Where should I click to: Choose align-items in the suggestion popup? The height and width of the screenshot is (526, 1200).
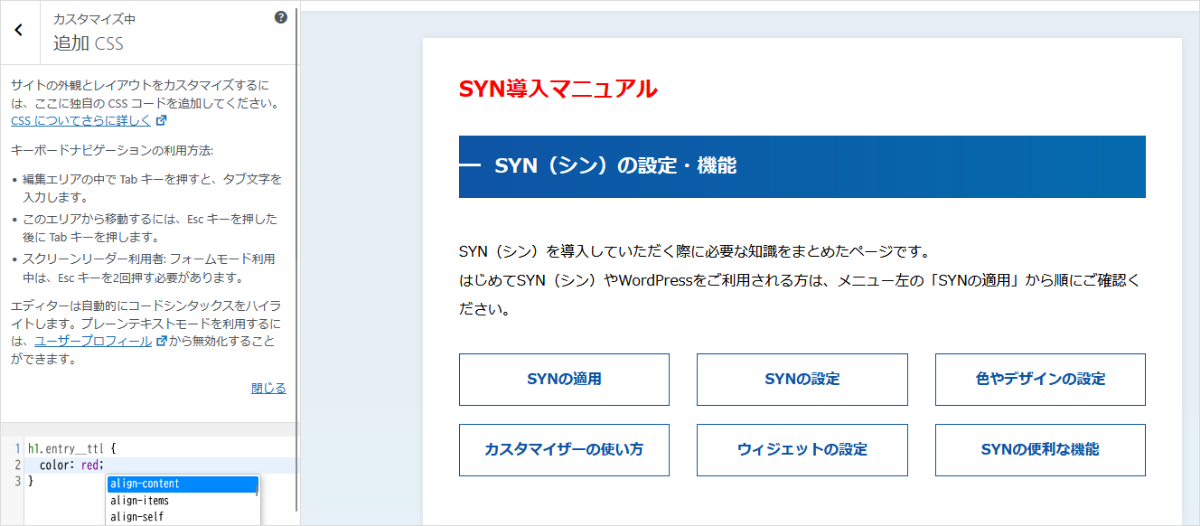pyautogui.click(x=139, y=500)
